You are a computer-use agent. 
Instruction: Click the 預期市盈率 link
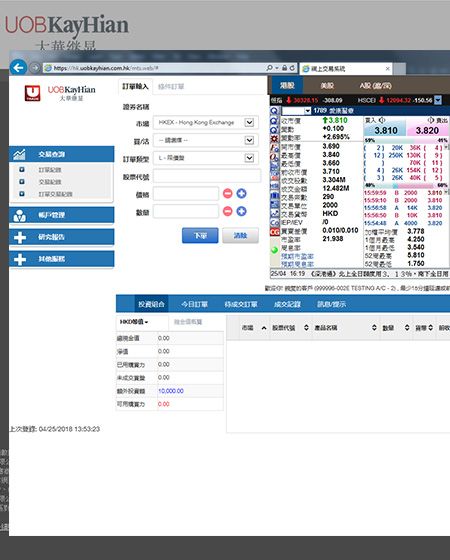pyautogui.click(x=298, y=256)
